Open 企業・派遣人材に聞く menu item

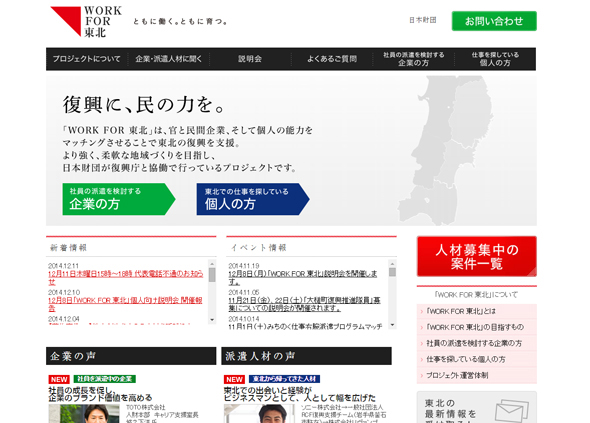(x=169, y=59)
